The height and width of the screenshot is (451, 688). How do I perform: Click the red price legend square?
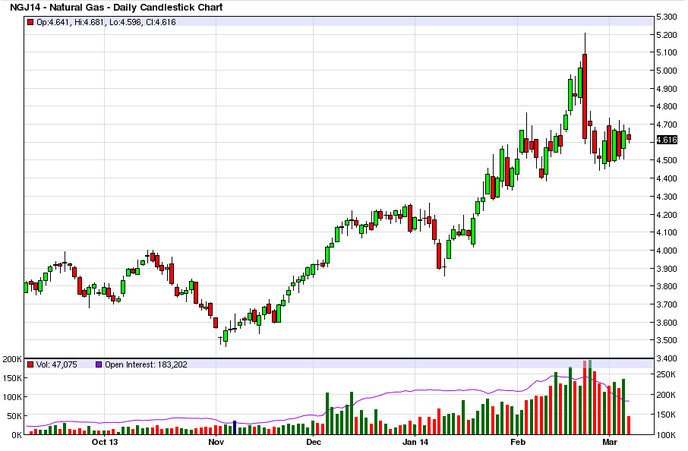click(x=30, y=21)
